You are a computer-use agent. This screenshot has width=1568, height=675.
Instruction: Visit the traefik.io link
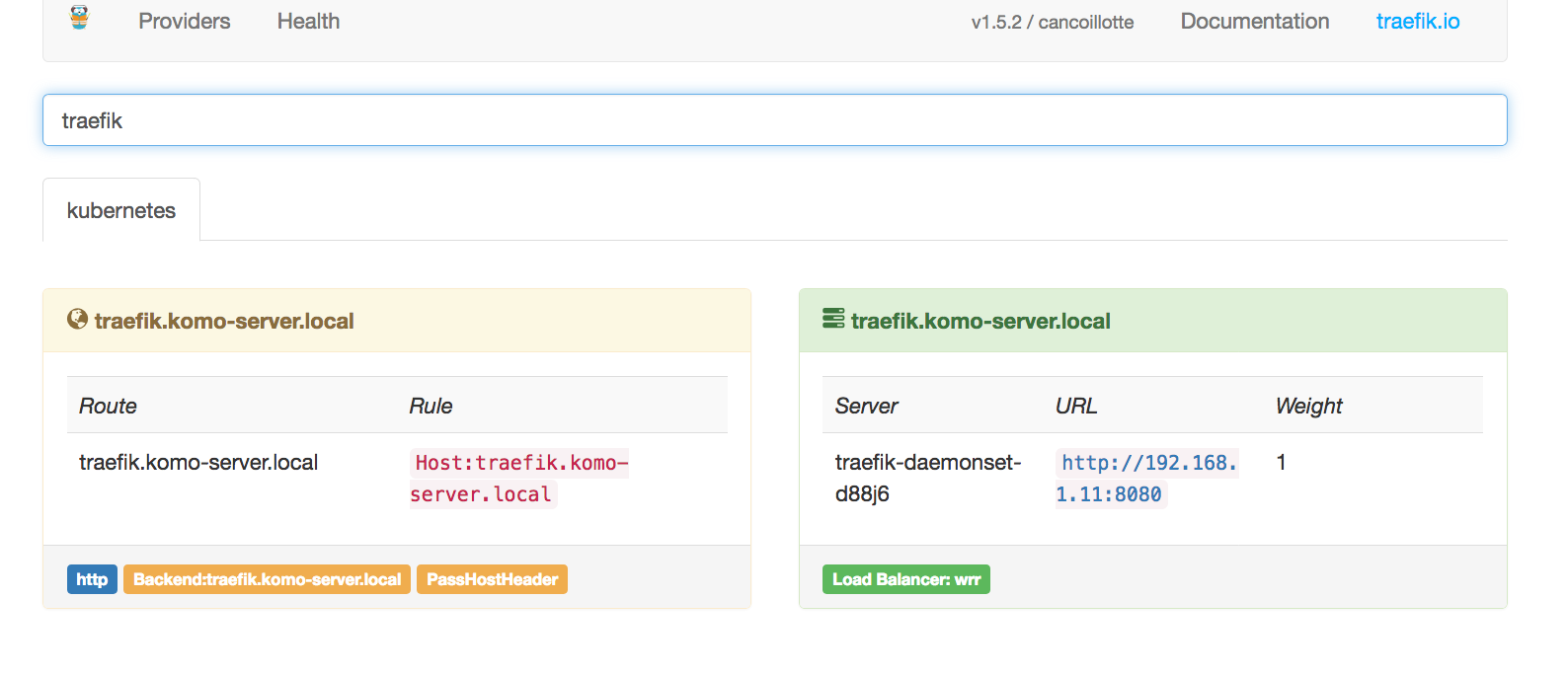tap(1417, 22)
